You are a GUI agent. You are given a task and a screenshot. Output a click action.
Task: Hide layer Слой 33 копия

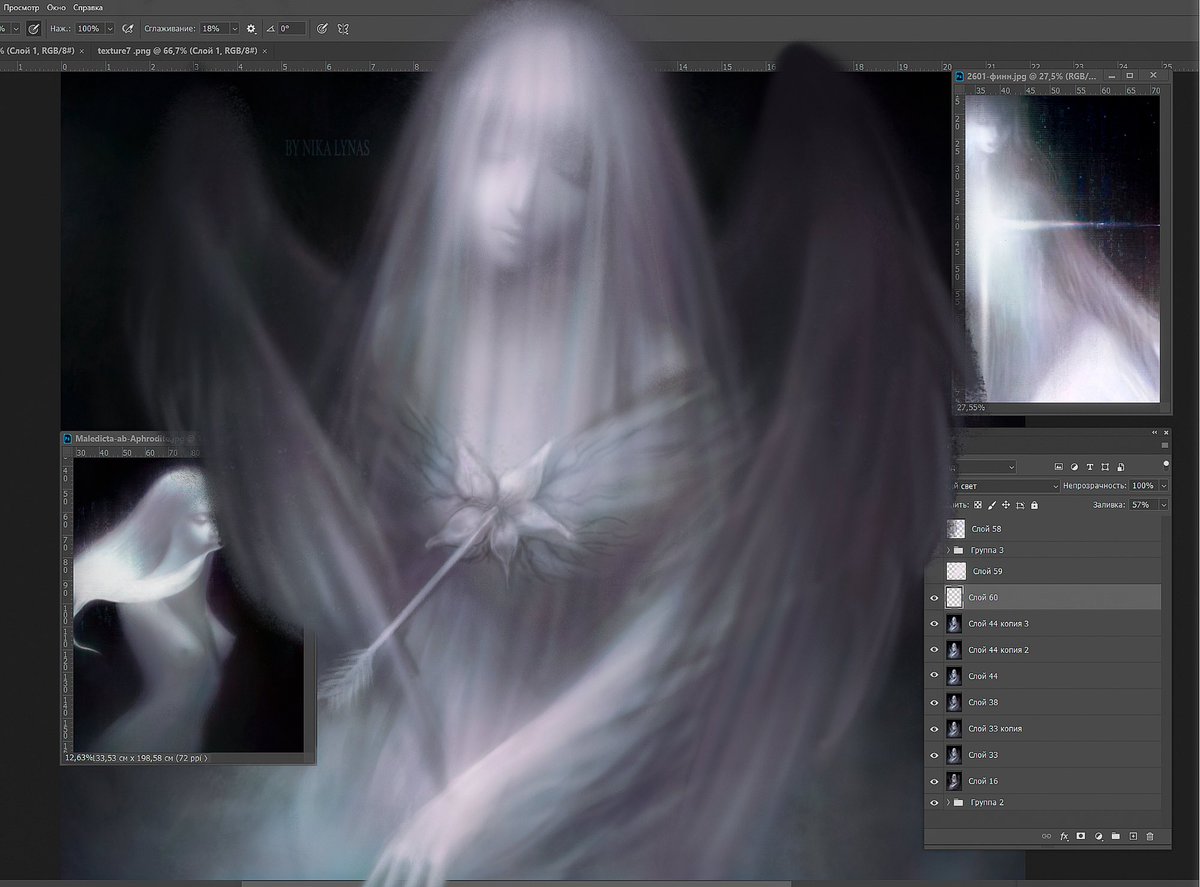click(934, 729)
